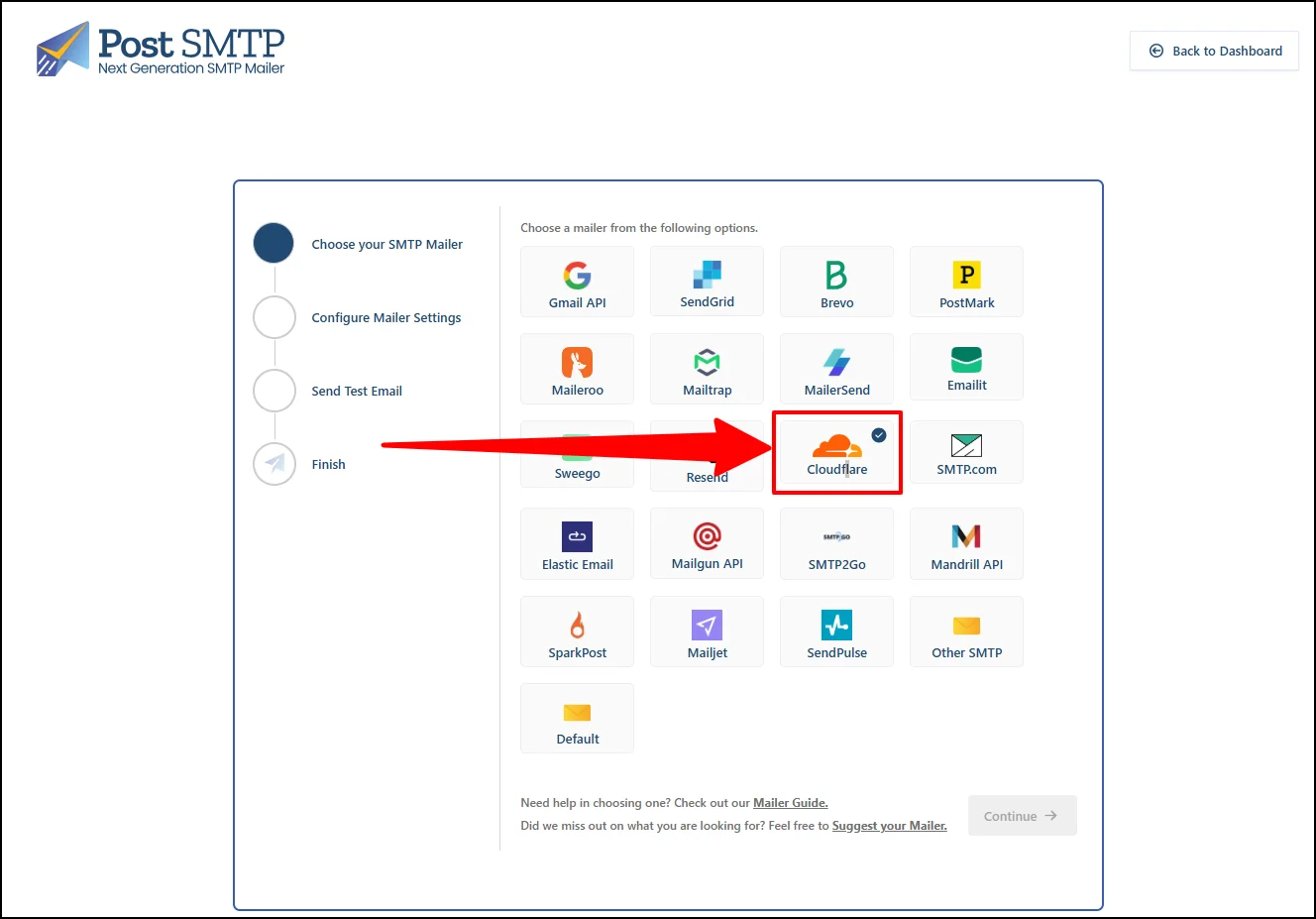Select the Mailjet mailer icon
This screenshot has width=1316, height=919.
coord(707,625)
